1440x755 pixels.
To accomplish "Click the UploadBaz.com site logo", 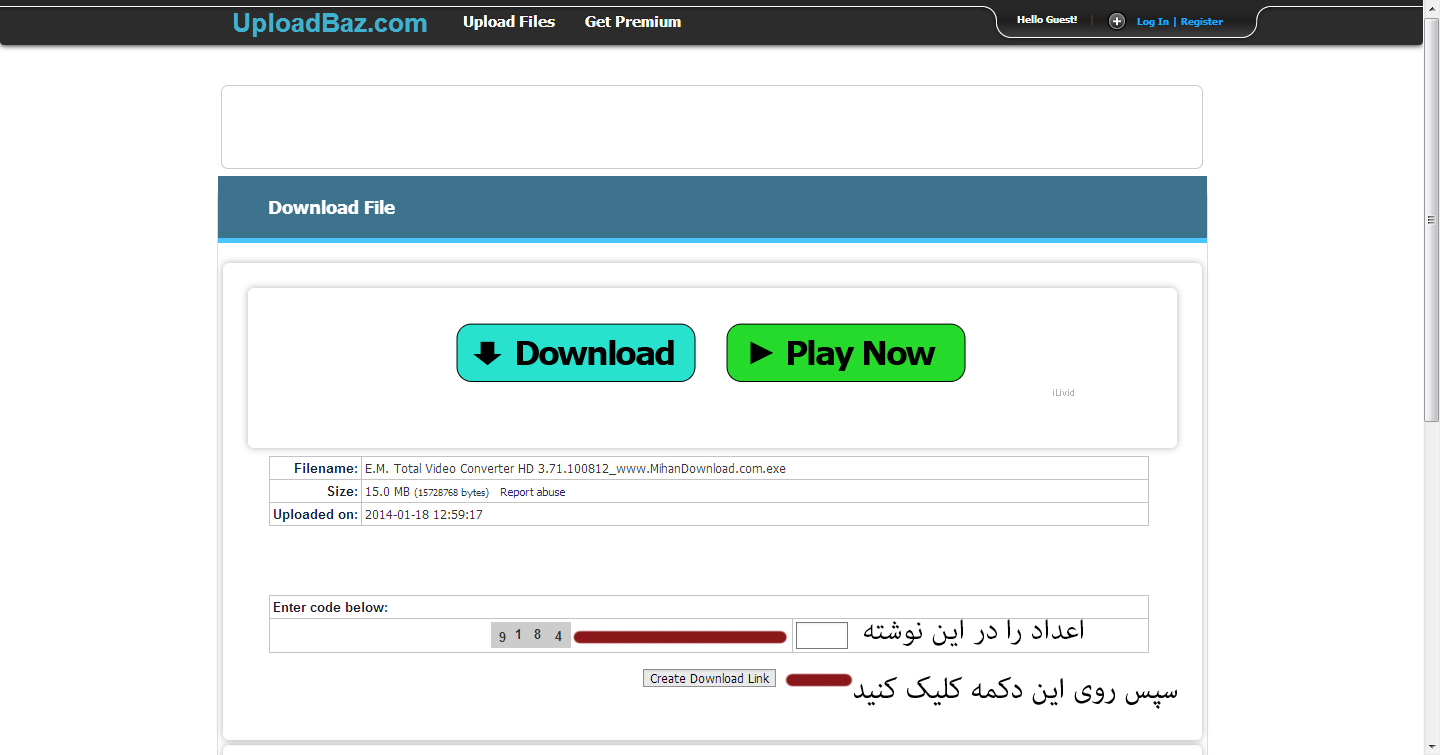I will (x=330, y=23).
